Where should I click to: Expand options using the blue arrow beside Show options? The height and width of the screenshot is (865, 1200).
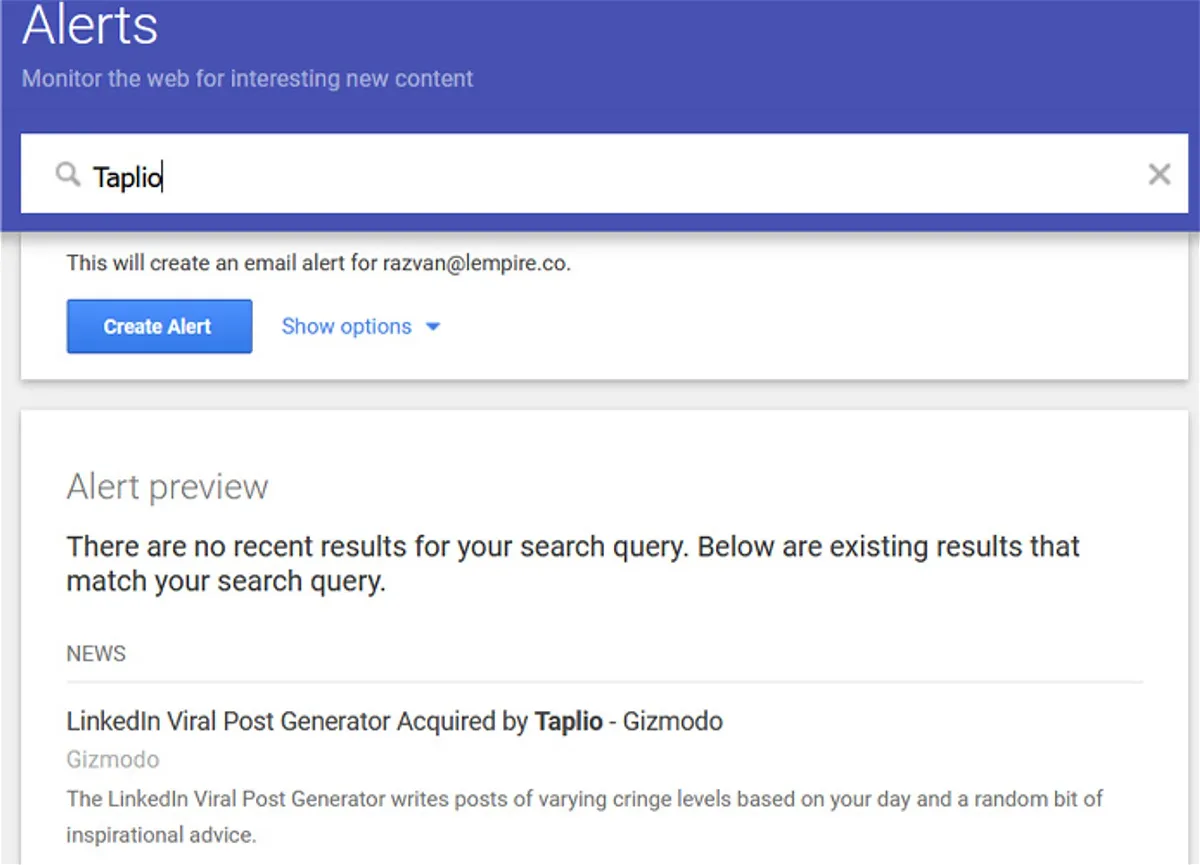point(433,327)
